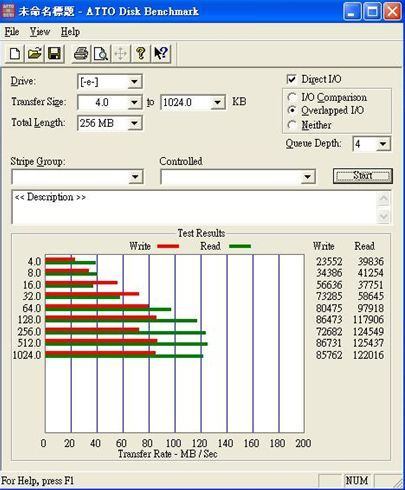405x490 pixels.
Task: Click the New document toolbar icon
Action: click(15, 54)
